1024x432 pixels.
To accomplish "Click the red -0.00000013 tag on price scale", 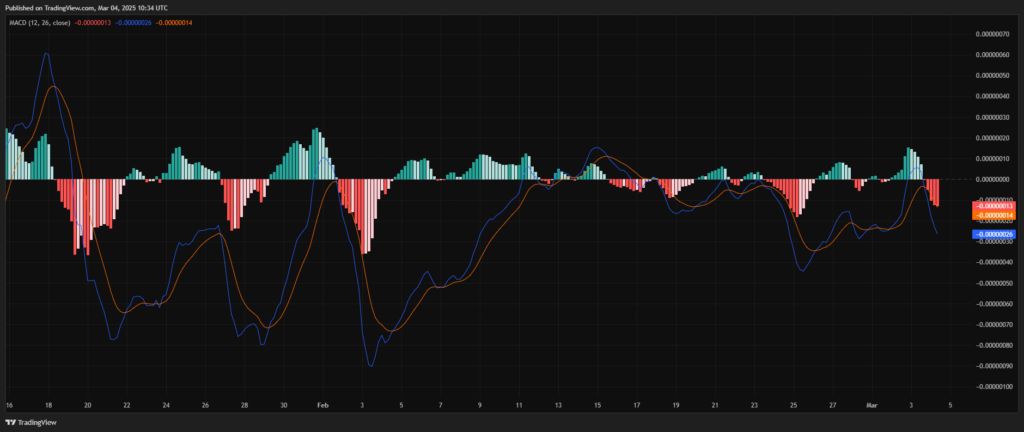I will click(993, 206).
